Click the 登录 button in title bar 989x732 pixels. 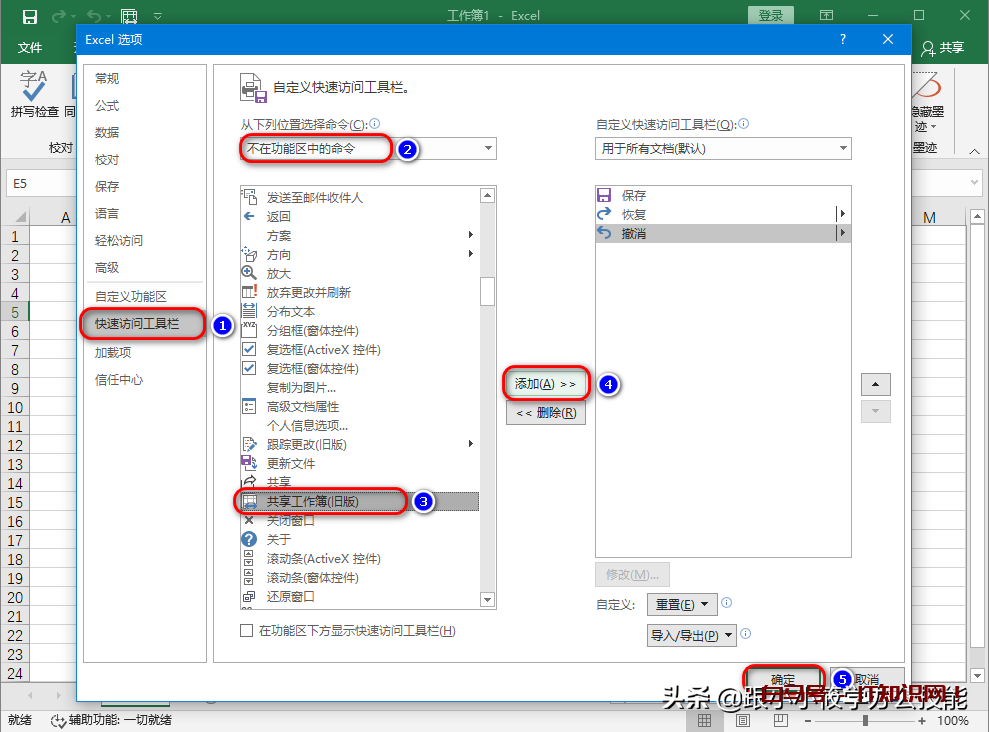pyautogui.click(x=771, y=16)
